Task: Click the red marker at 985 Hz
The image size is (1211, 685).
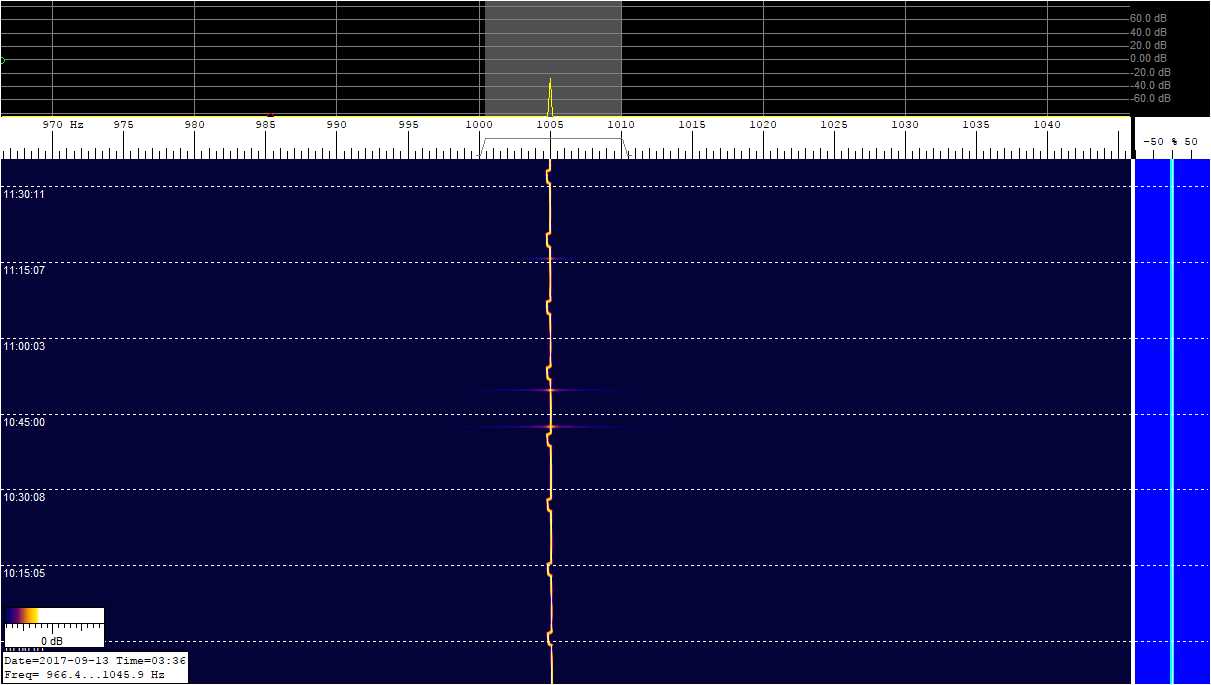Action: point(270,114)
